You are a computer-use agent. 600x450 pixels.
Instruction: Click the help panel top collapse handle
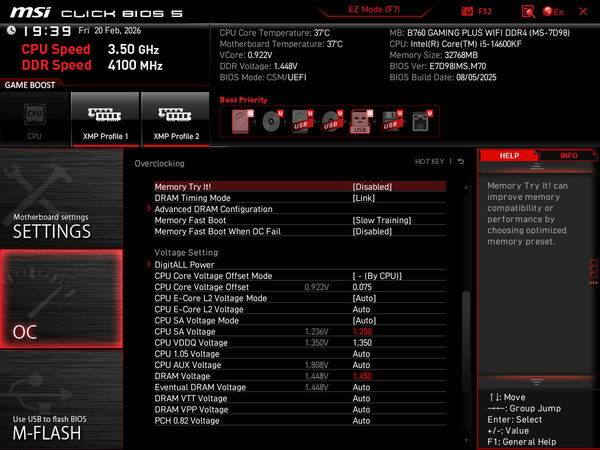point(536,166)
